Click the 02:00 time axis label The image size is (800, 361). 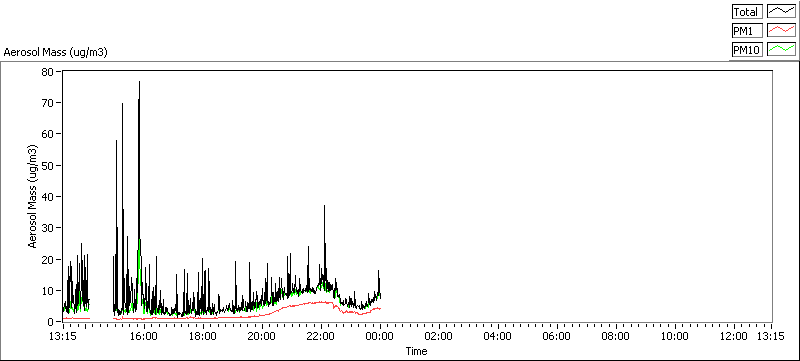coord(439,337)
